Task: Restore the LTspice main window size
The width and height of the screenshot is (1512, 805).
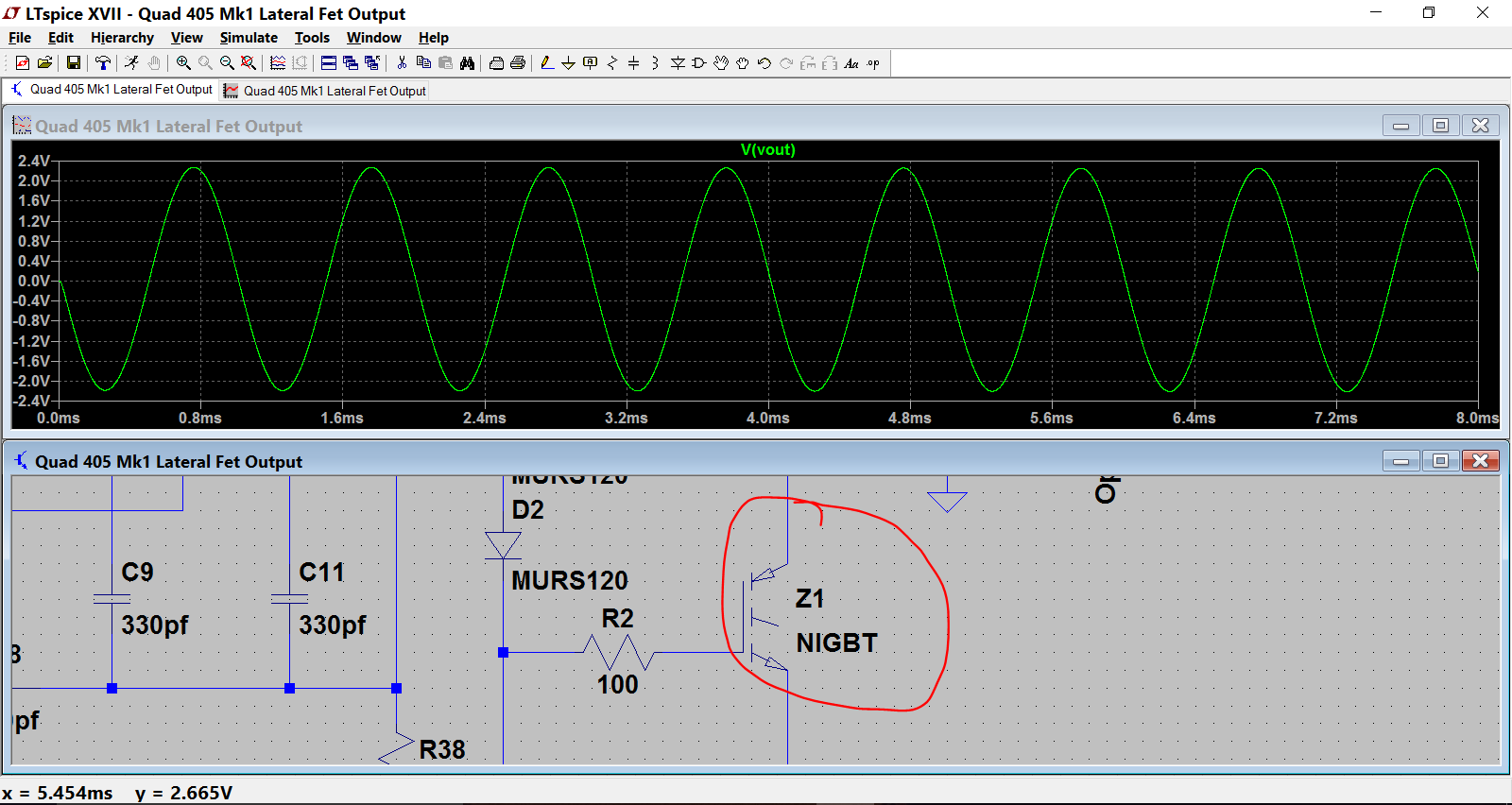Action: (x=1429, y=13)
